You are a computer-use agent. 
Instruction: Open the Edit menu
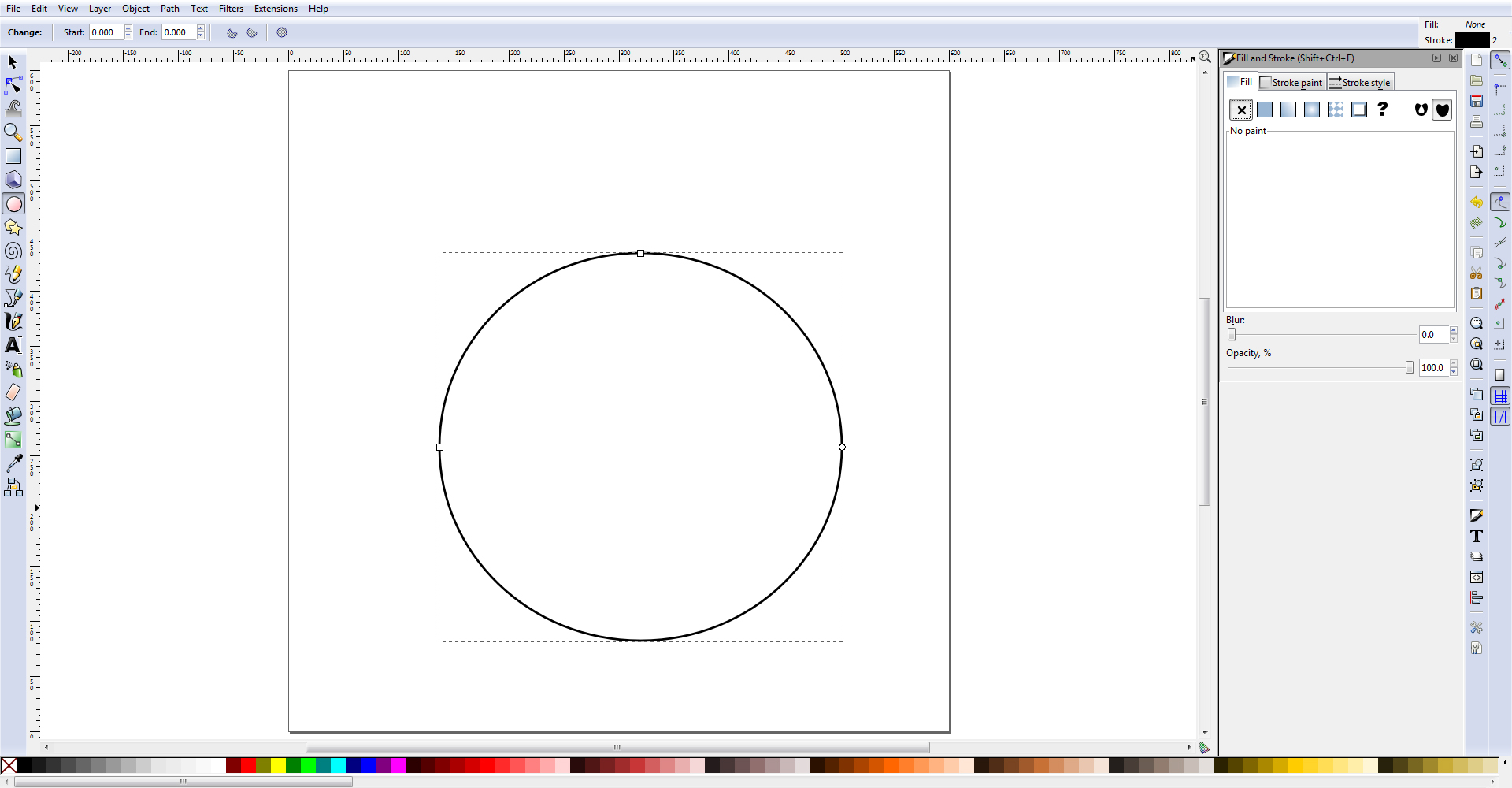pos(39,9)
